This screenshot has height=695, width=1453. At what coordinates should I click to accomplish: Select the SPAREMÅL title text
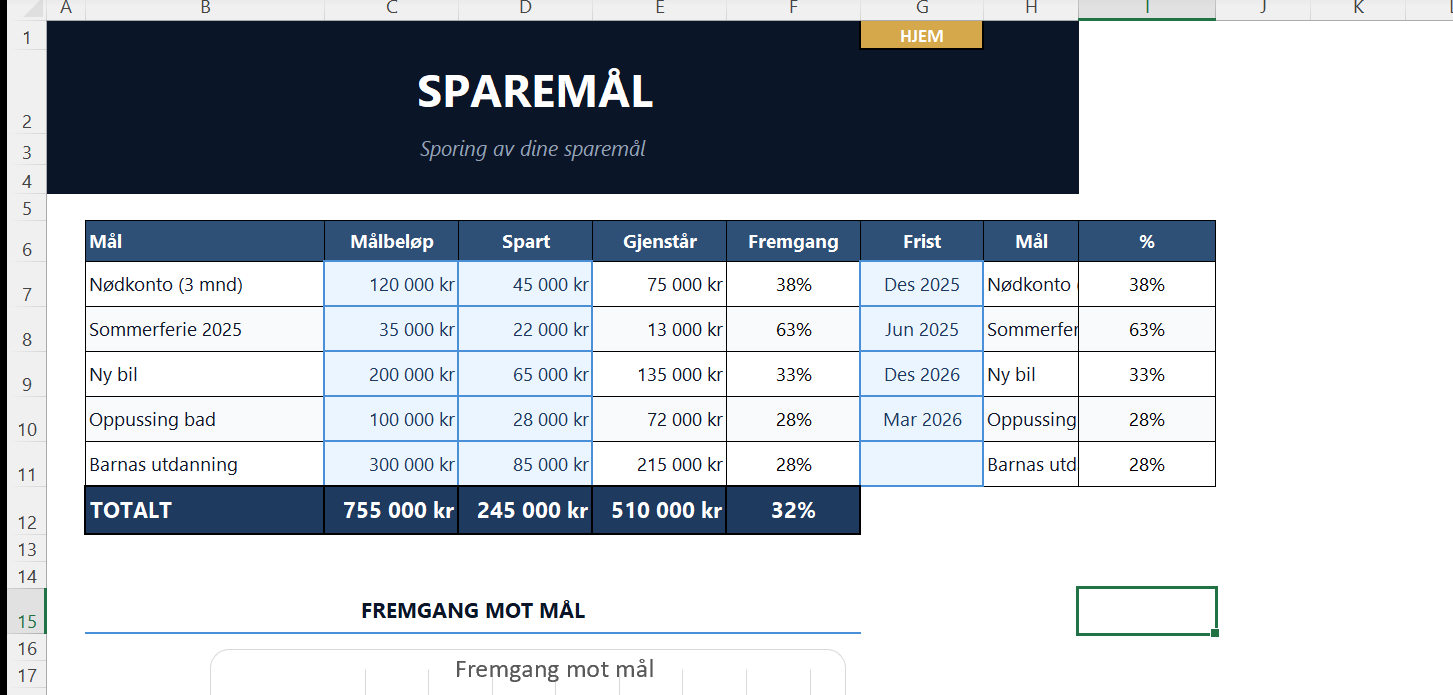click(x=535, y=92)
